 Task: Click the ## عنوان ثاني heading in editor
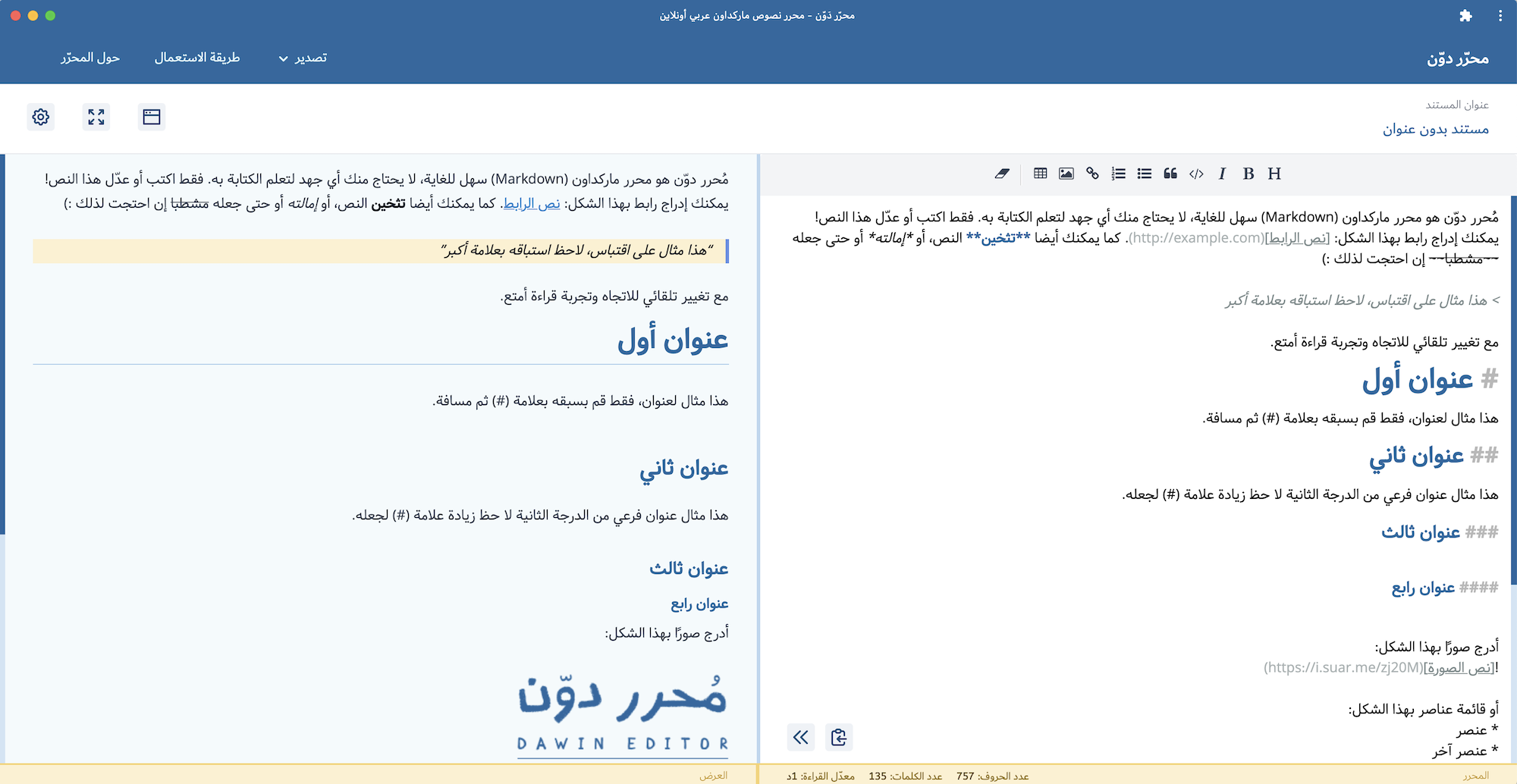(1434, 456)
